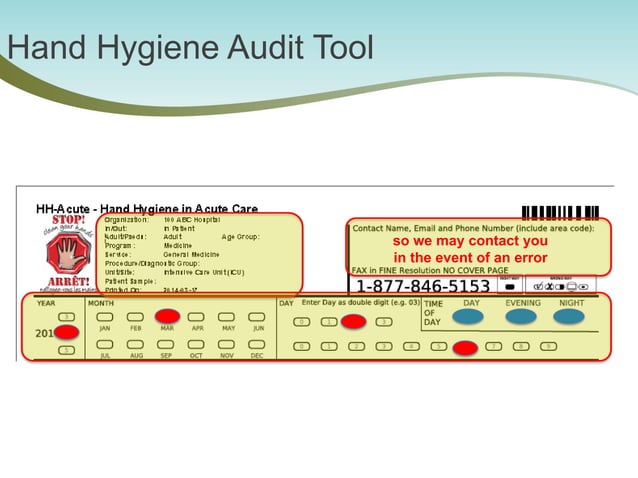The width and height of the screenshot is (638, 478).
Task: Click the 'Organization: 100 ABC Hospital' row
Action: pos(162,220)
